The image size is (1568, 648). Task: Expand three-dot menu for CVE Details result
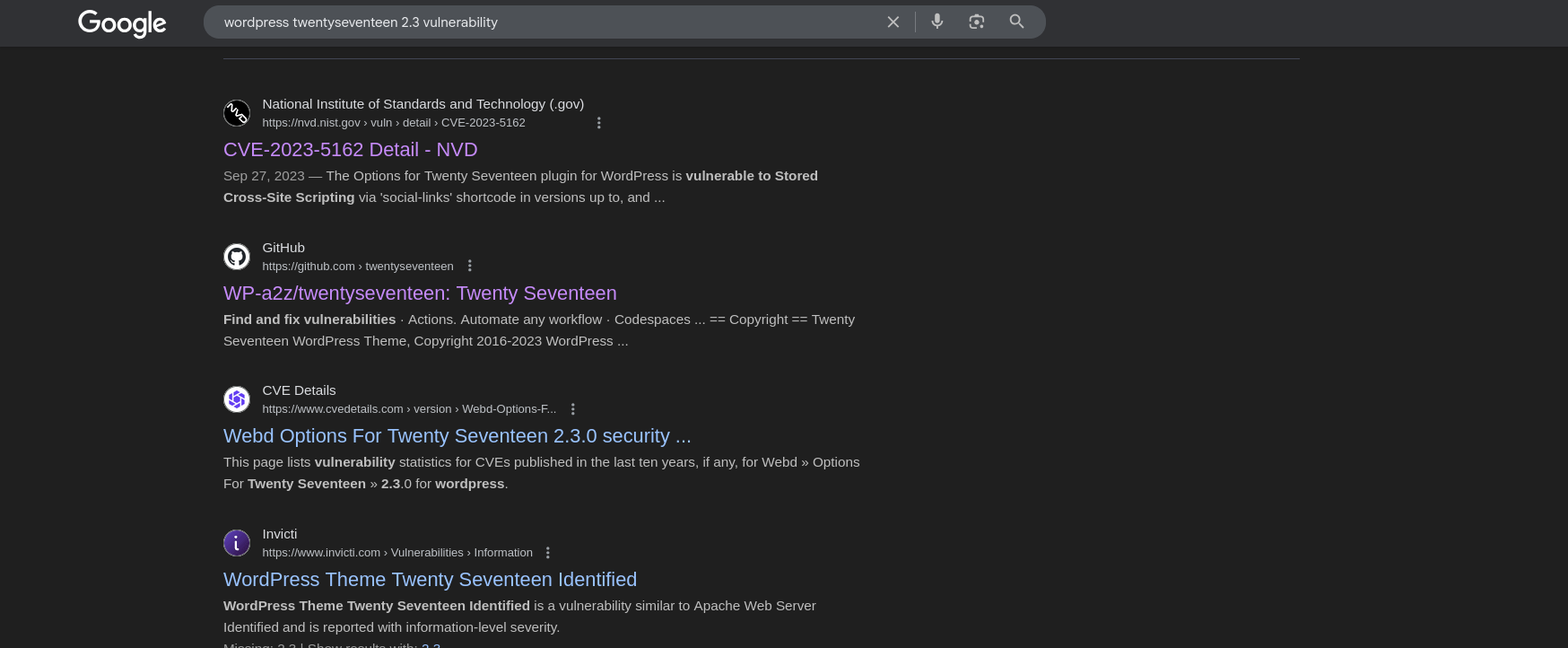tap(572, 409)
